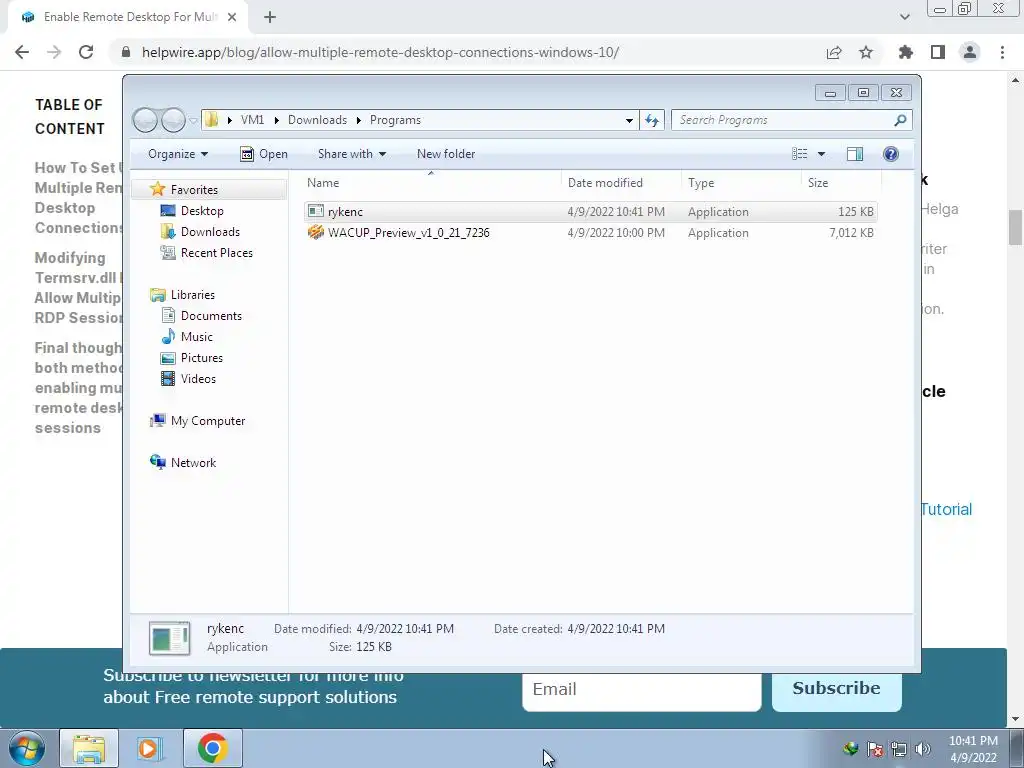
Task: Click rykenc thumbnail in details pane
Action: 170,638
